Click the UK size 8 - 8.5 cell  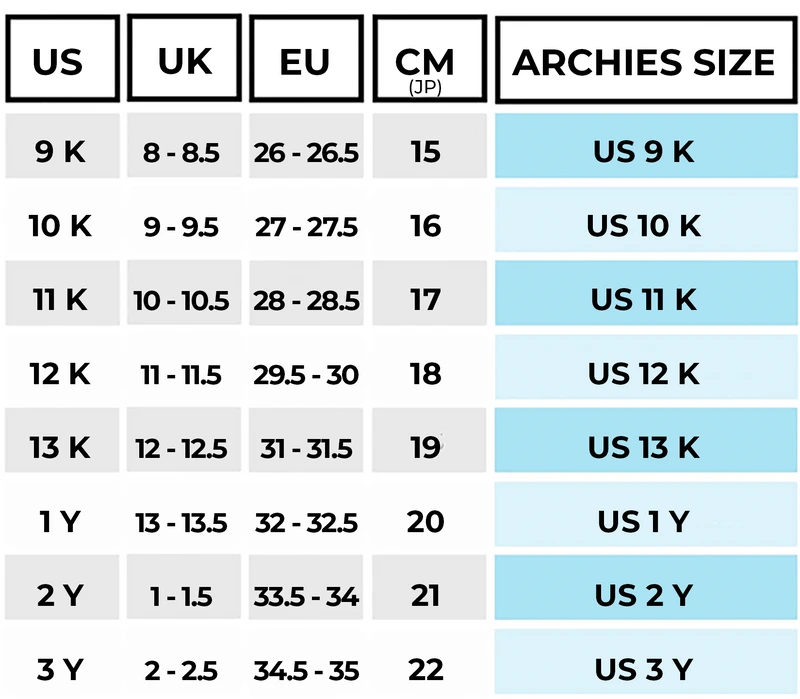point(182,152)
